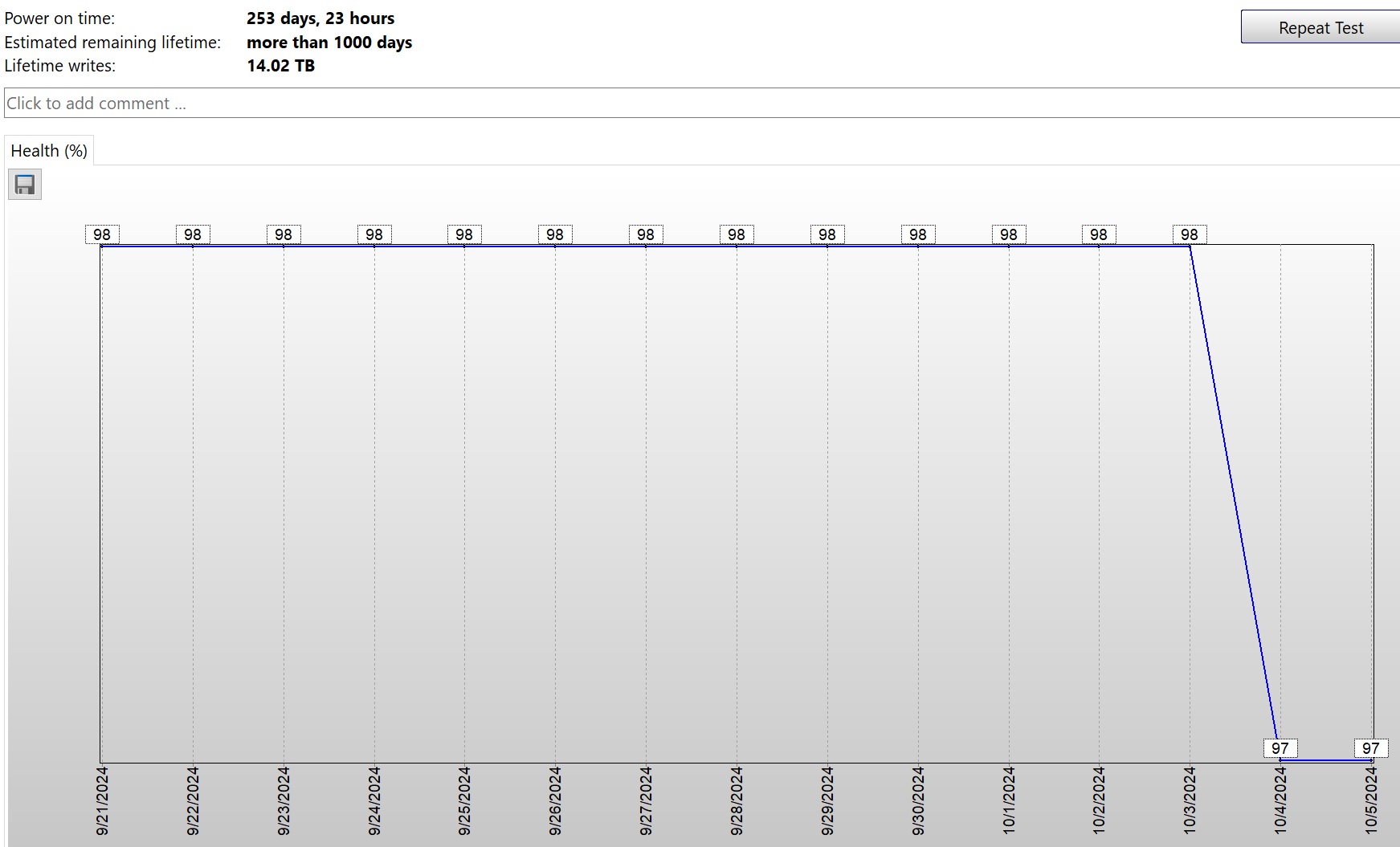Viewport: 1400px width, 847px height.
Task: Select the 253 days, 23 hours value
Action: tap(320, 18)
